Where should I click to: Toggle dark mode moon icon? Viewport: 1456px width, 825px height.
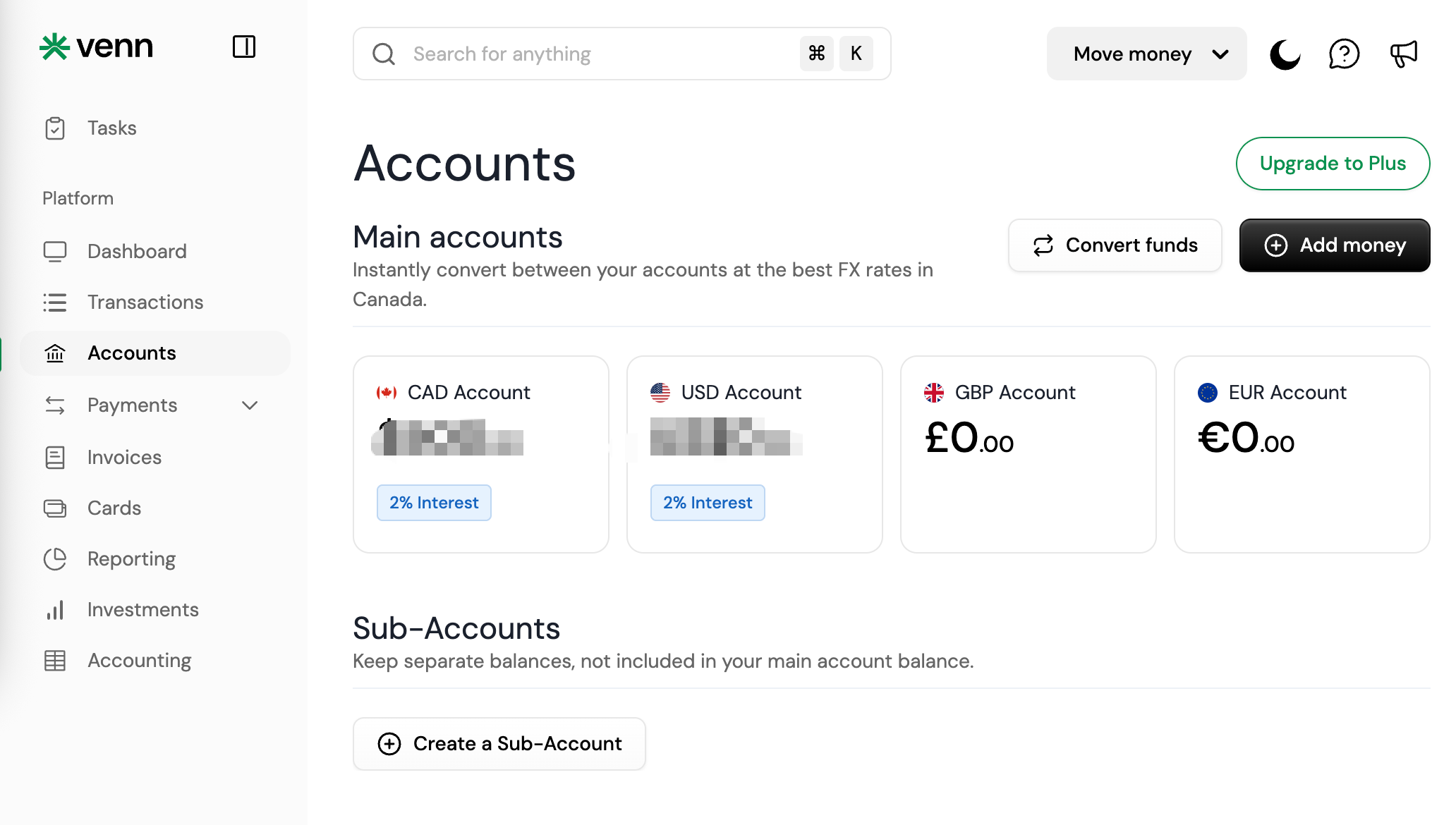[1285, 54]
